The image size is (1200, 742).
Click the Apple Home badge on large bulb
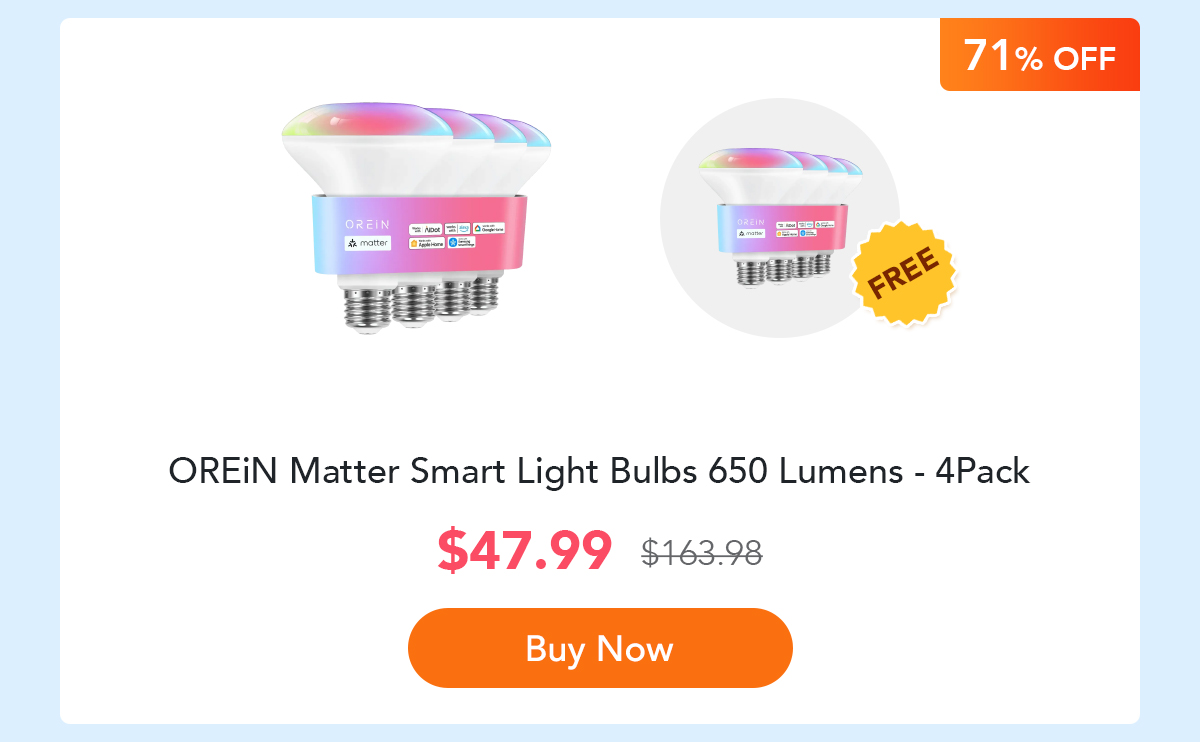(x=427, y=243)
